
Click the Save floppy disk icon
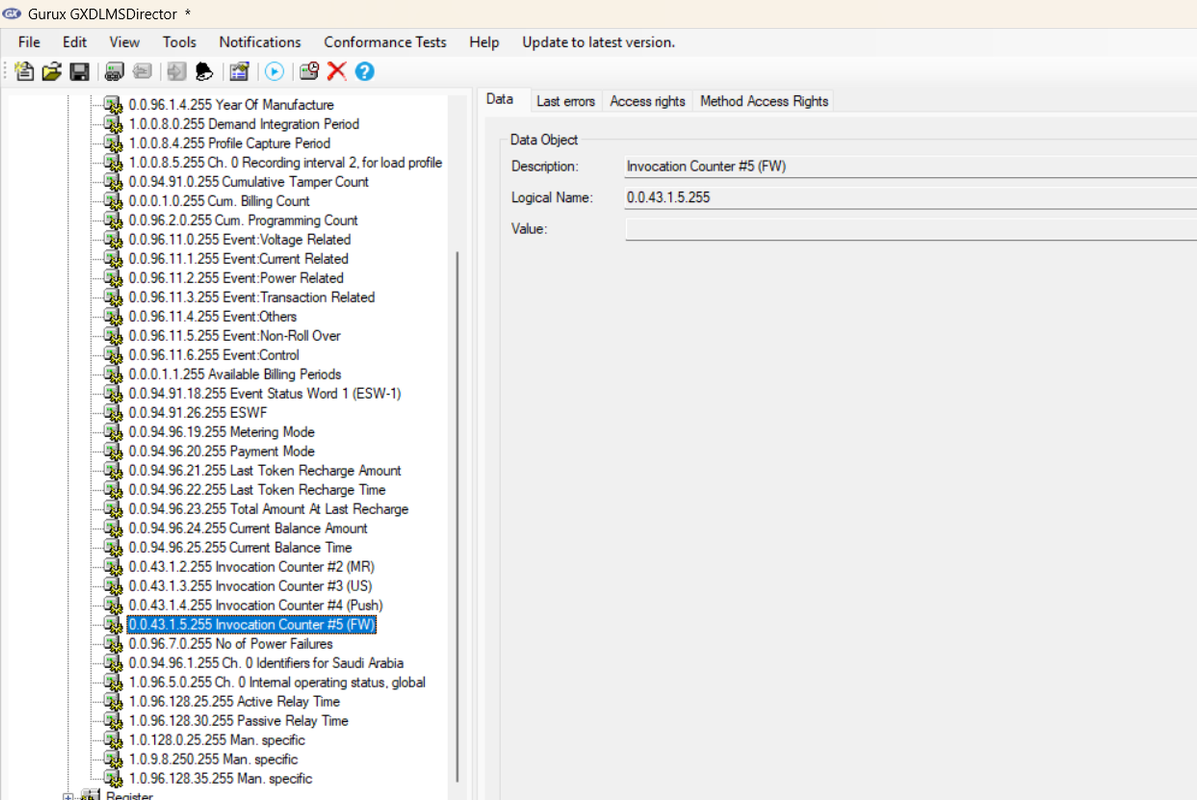[79, 72]
